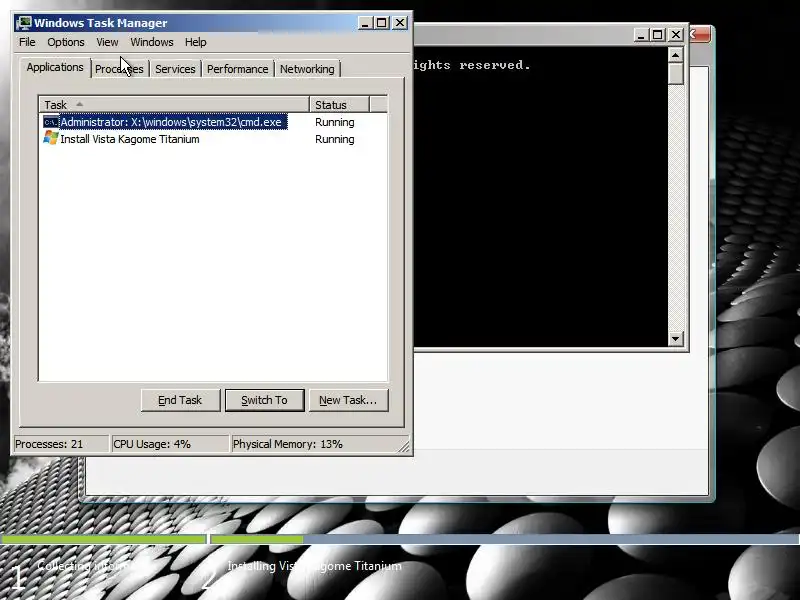Click 'rights reserved.' text in command prompt
800x600 pixels.
point(472,65)
